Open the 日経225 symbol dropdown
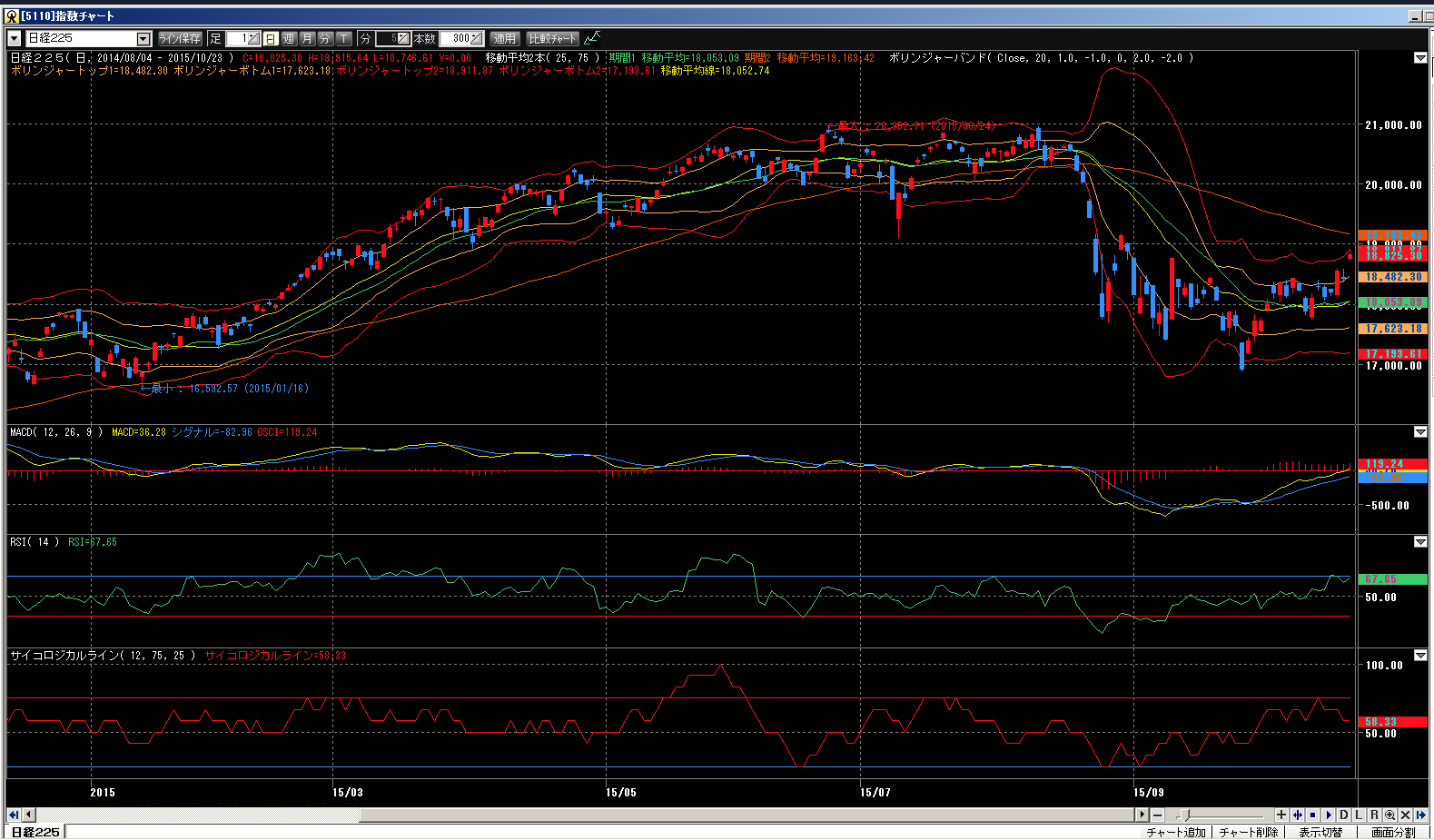Screen dimensions: 1434x840 pos(143,38)
